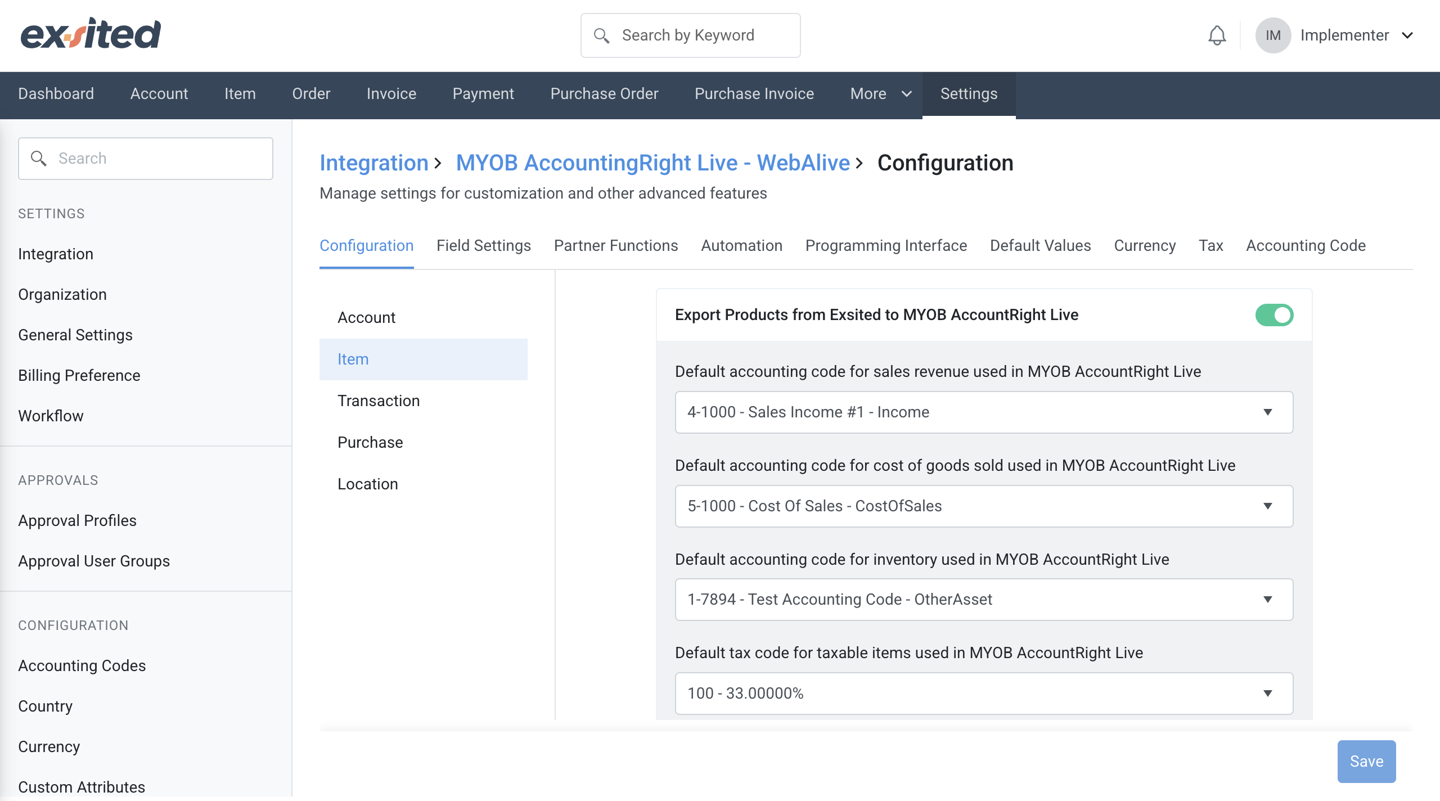
Task: Click the IM user avatar
Action: coord(1273,36)
